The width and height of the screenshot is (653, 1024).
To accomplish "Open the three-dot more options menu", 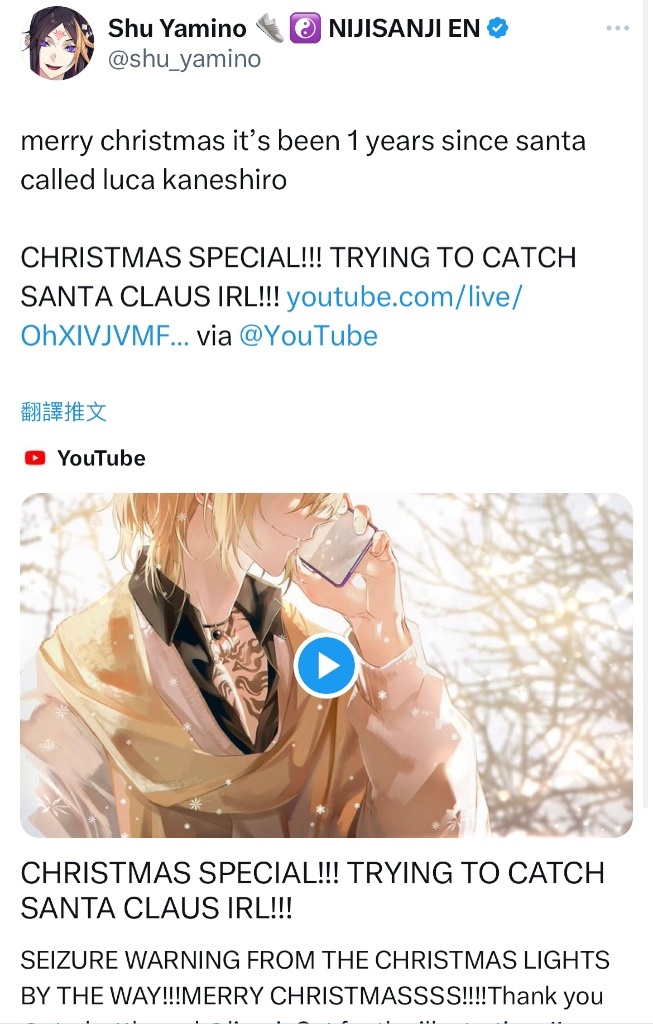I will [617, 28].
